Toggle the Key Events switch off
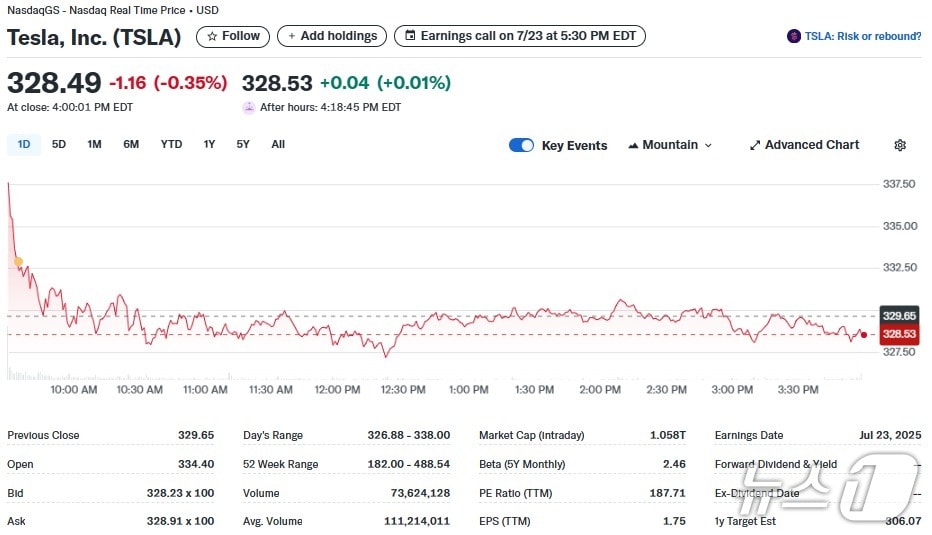Screen dimensions: 932x535 521,145
